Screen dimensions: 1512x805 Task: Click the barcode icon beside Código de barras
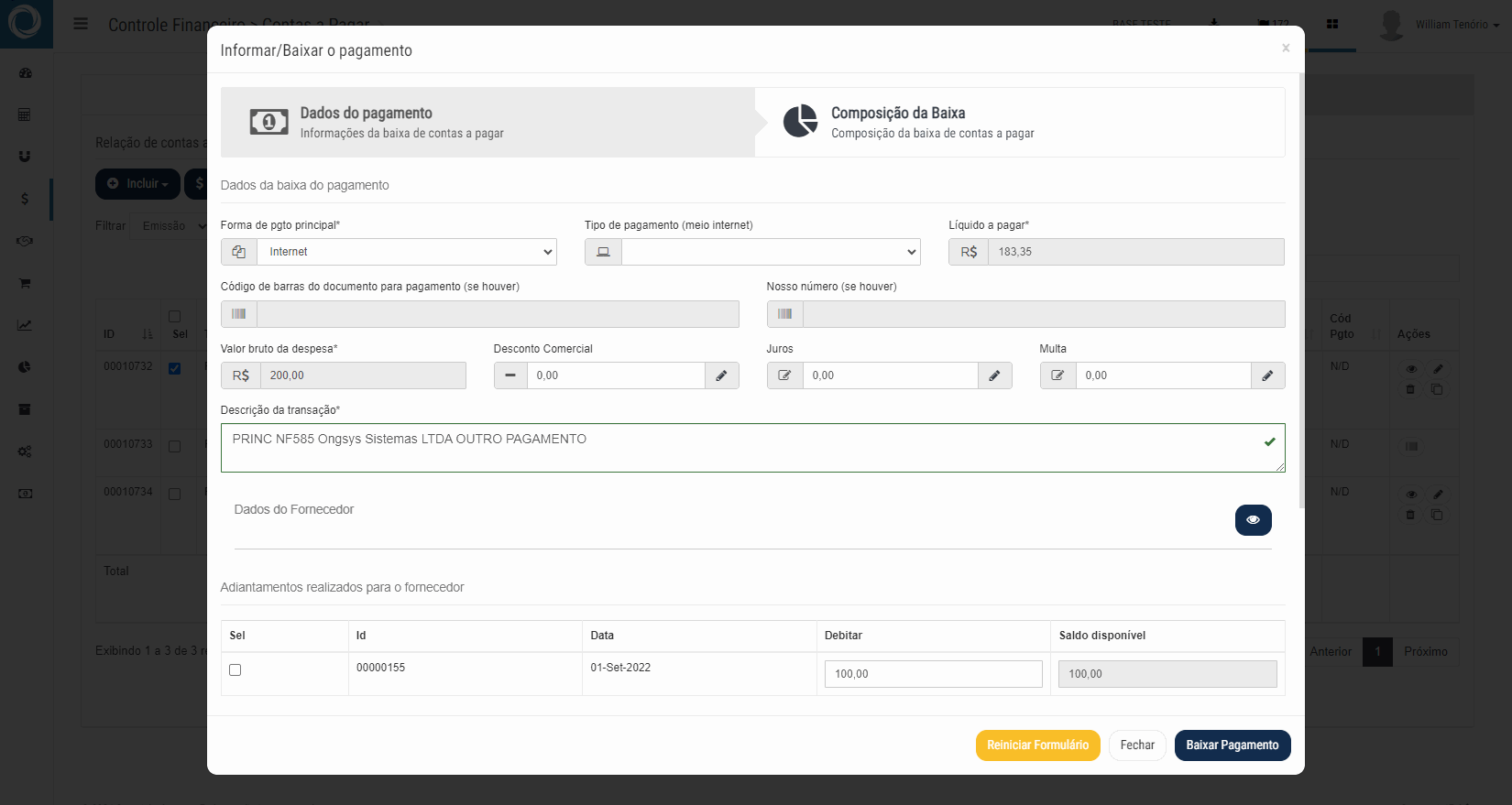pyautogui.click(x=239, y=314)
